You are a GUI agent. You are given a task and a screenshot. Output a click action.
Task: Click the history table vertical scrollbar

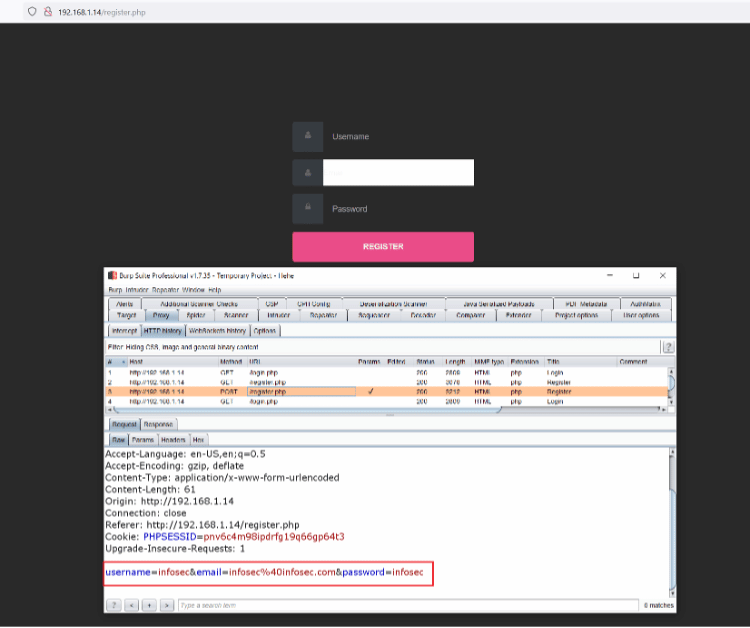tap(671, 385)
